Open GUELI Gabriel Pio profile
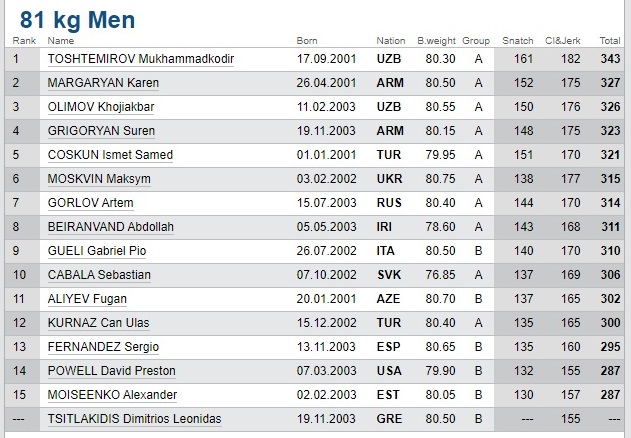Viewport: 631px width, 438px height. [x=97, y=251]
